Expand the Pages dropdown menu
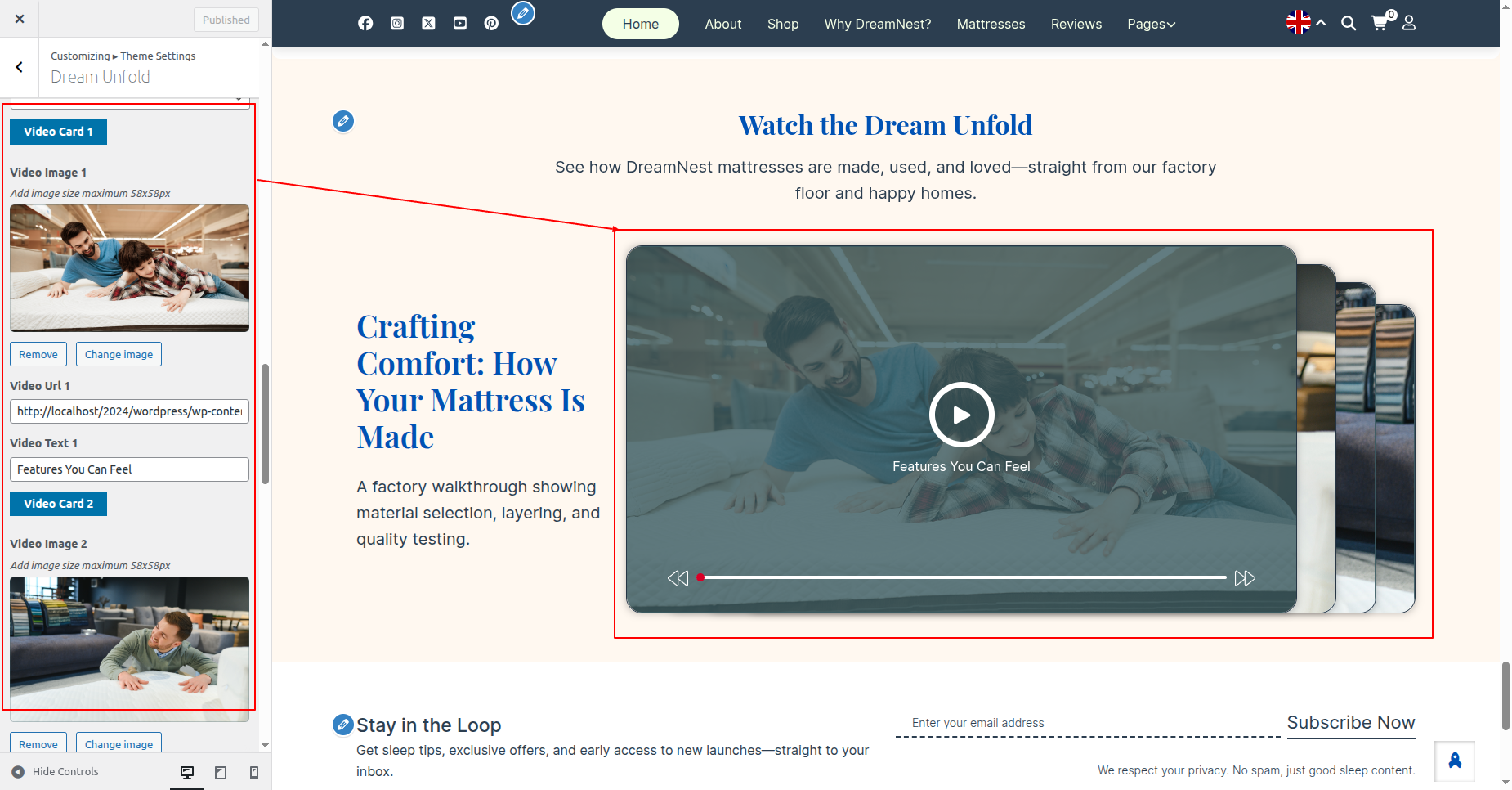 1151,25
